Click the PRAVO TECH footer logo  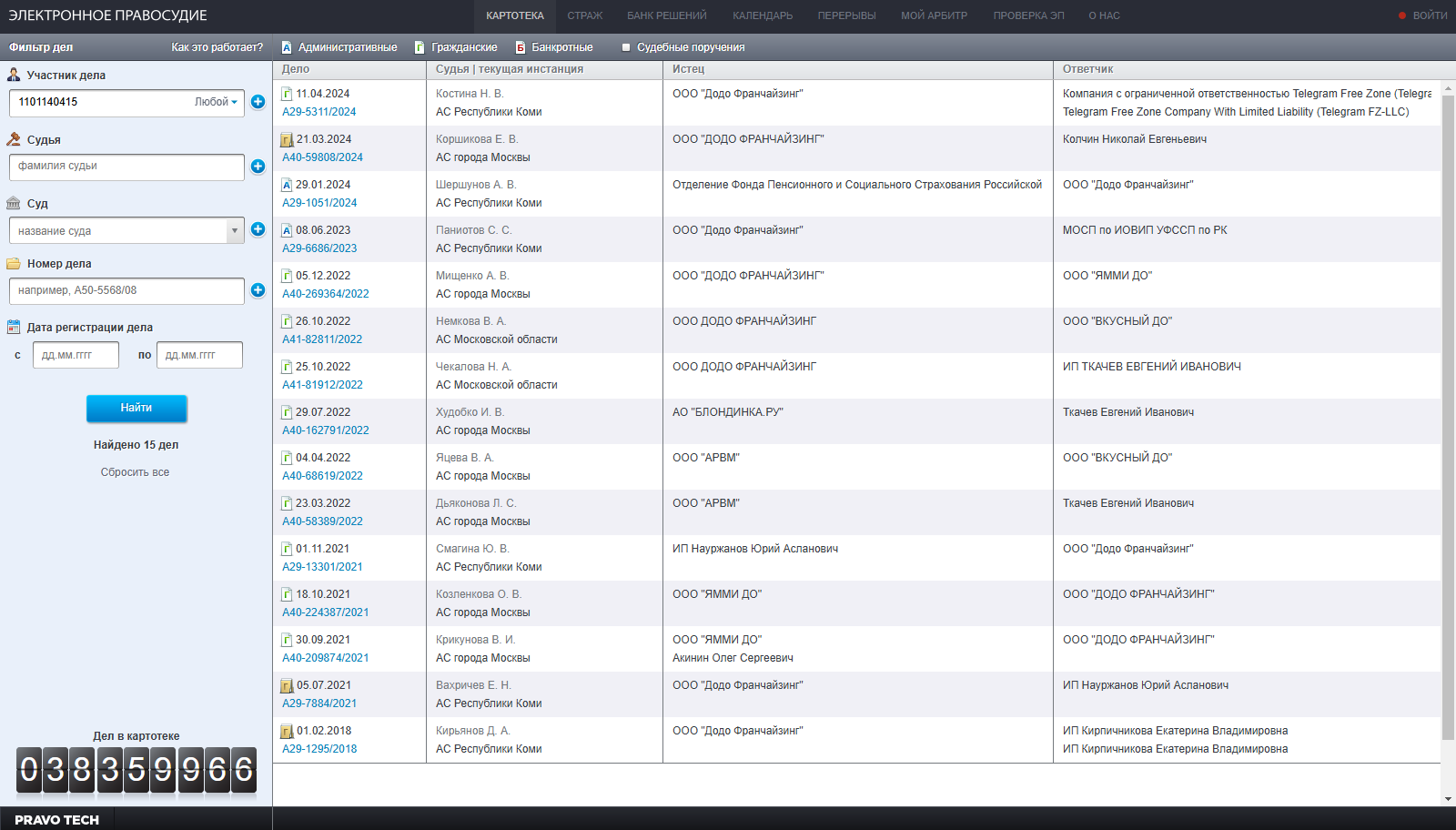[x=56, y=819]
